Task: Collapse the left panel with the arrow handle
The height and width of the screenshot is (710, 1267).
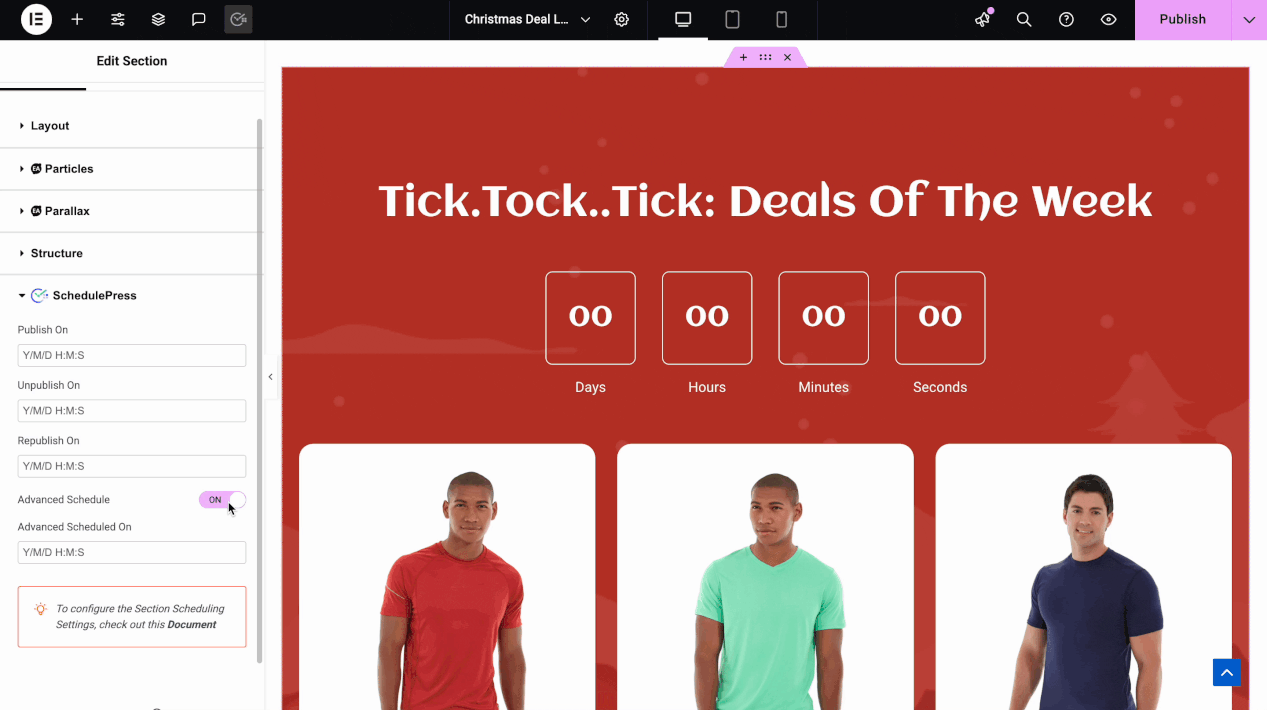Action: pos(270,377)
